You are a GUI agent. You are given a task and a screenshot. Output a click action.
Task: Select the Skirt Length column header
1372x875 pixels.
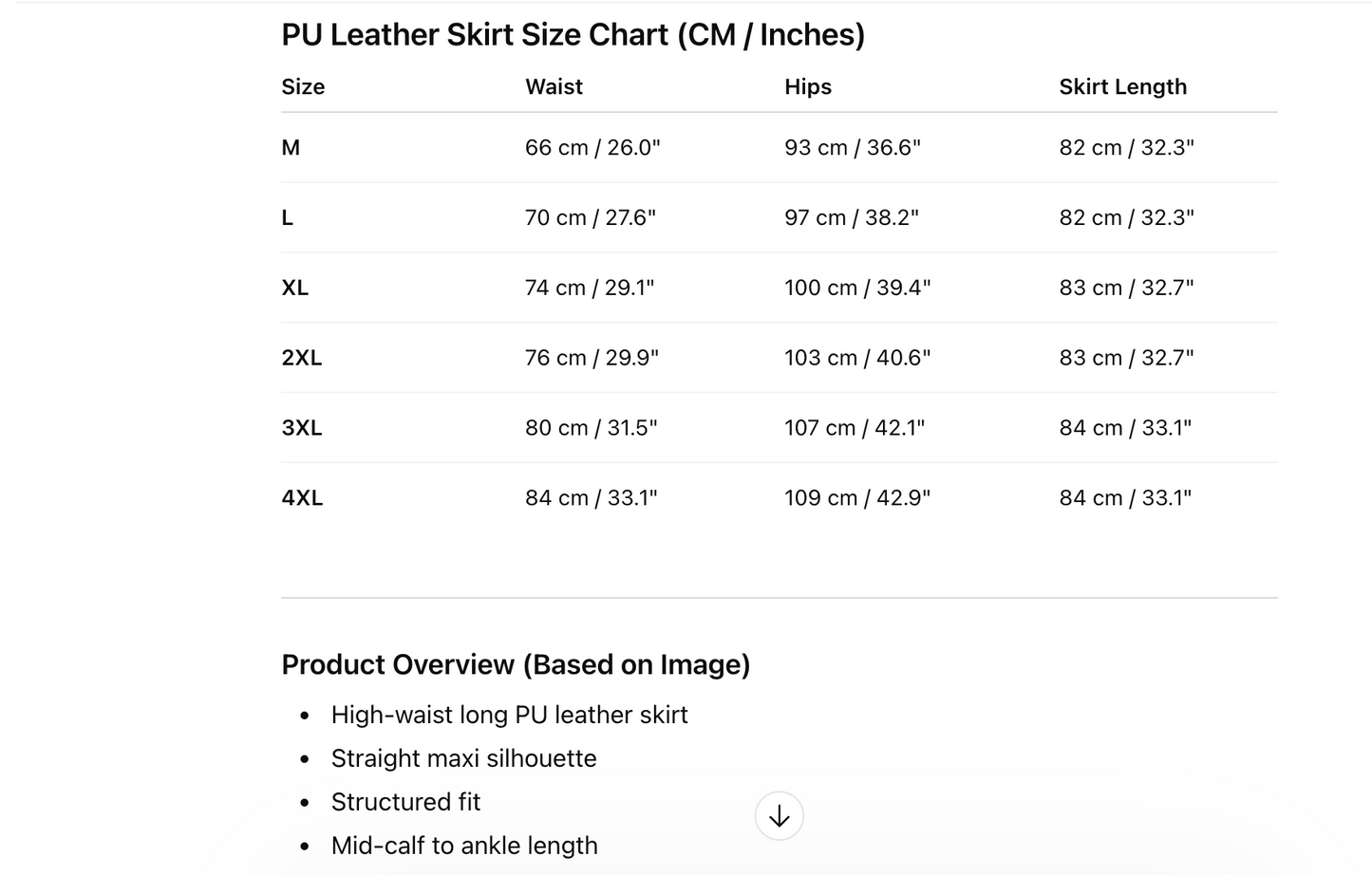point(1122,86)
